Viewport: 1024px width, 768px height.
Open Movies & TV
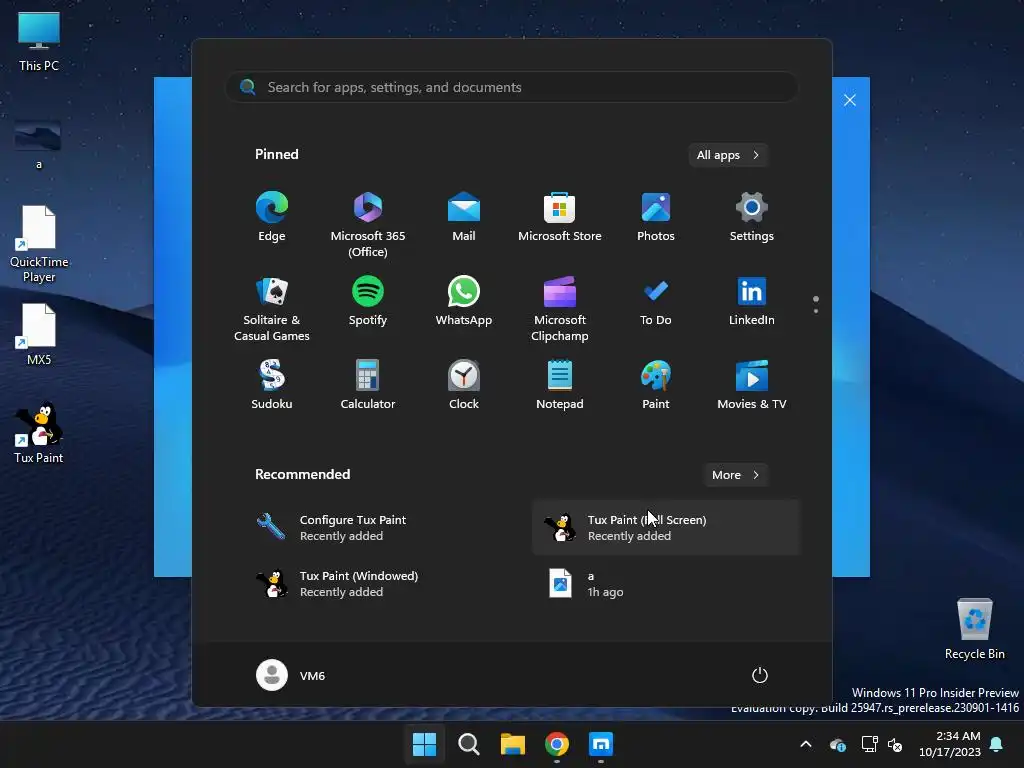pyautogui.click(x=752, y=385)
